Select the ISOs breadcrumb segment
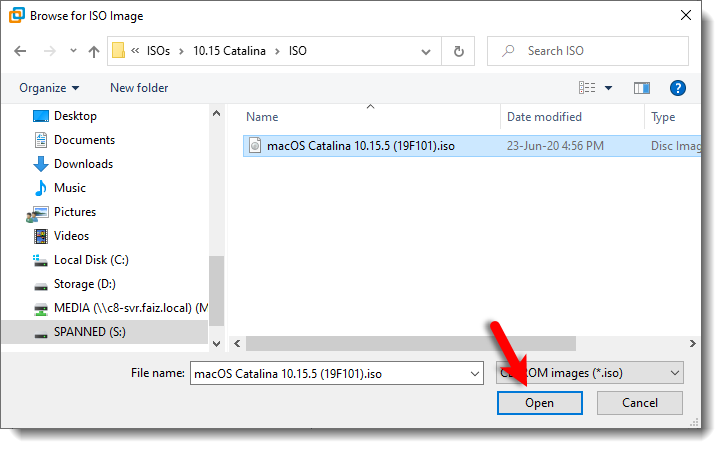The height and width of the screenshot is (451, 724). 158,51
